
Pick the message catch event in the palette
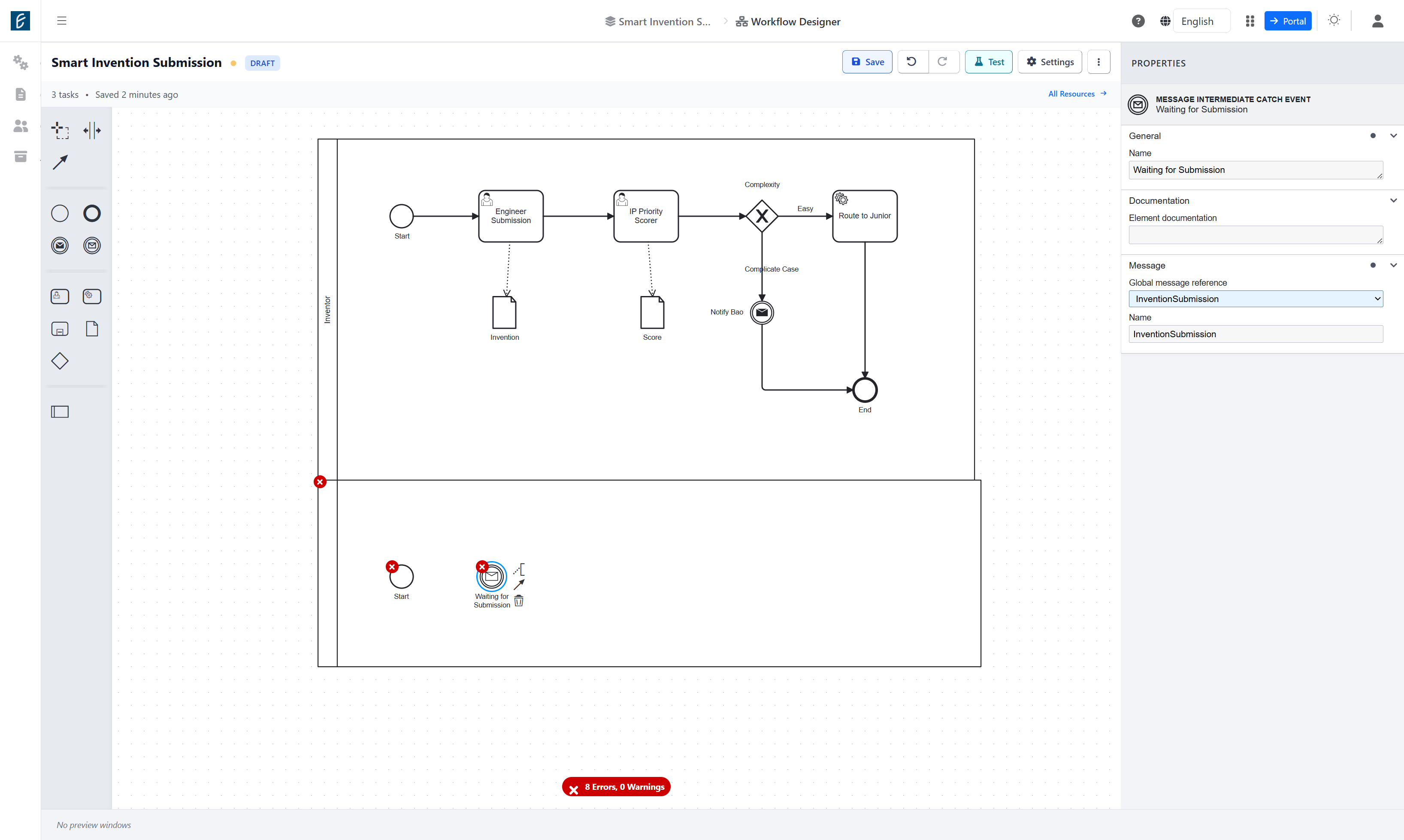(92, 246)
